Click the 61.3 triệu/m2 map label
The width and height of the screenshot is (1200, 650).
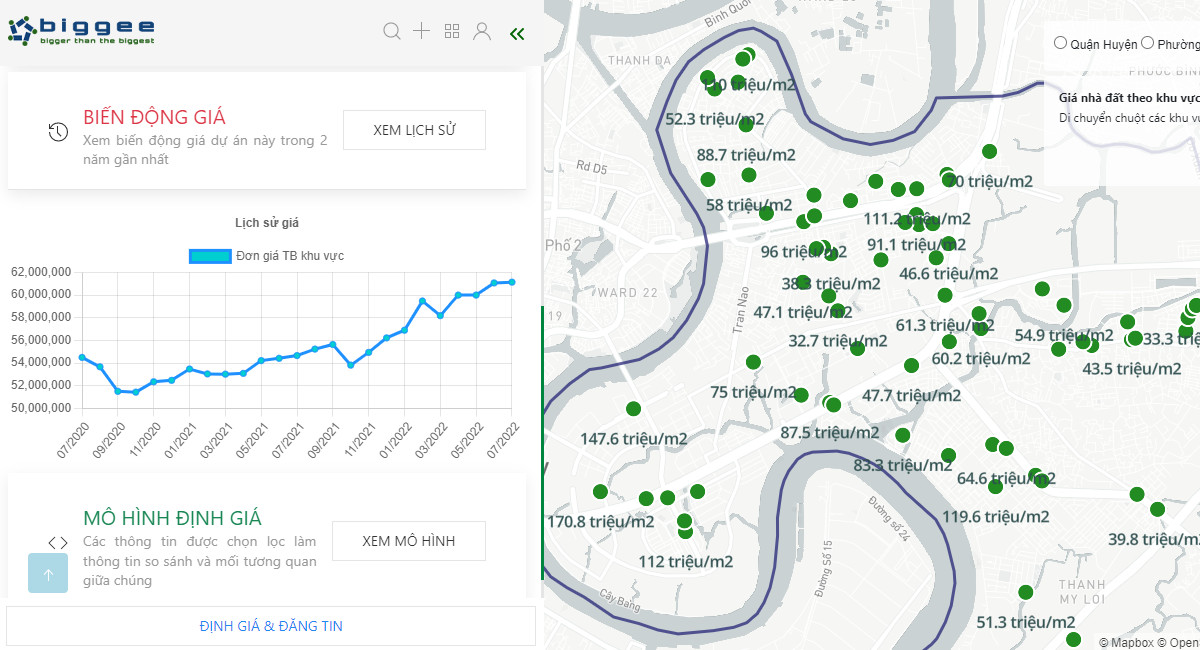[945, 325]
